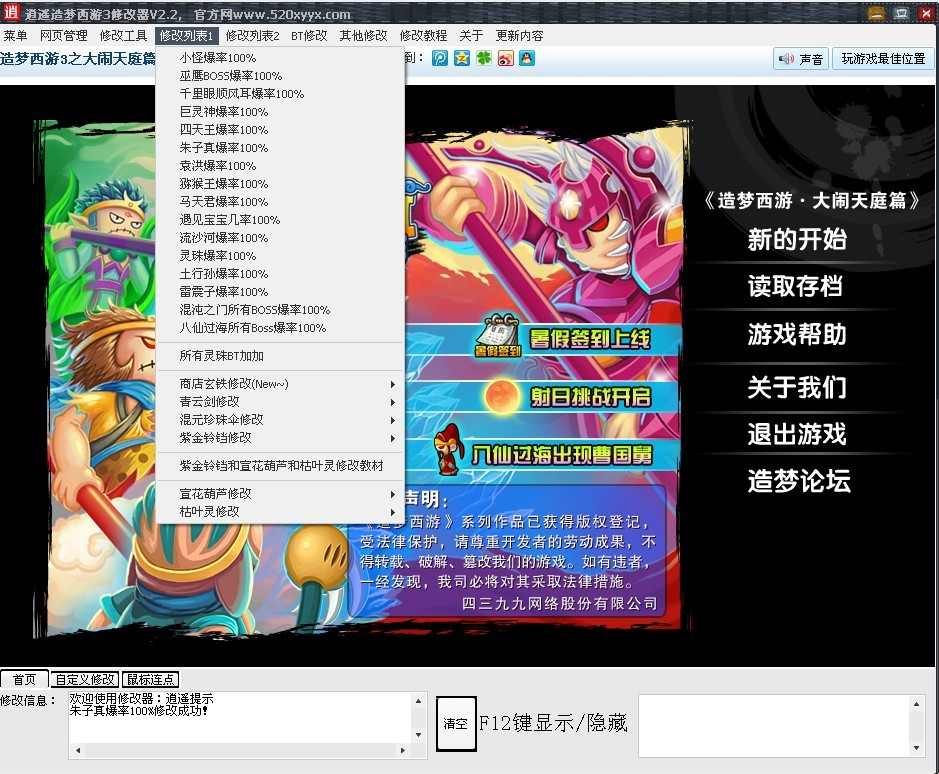This screenshot has width=939, height=774.
Task: Click 修改信息 log scroll-down arrow
Action: 419,735
